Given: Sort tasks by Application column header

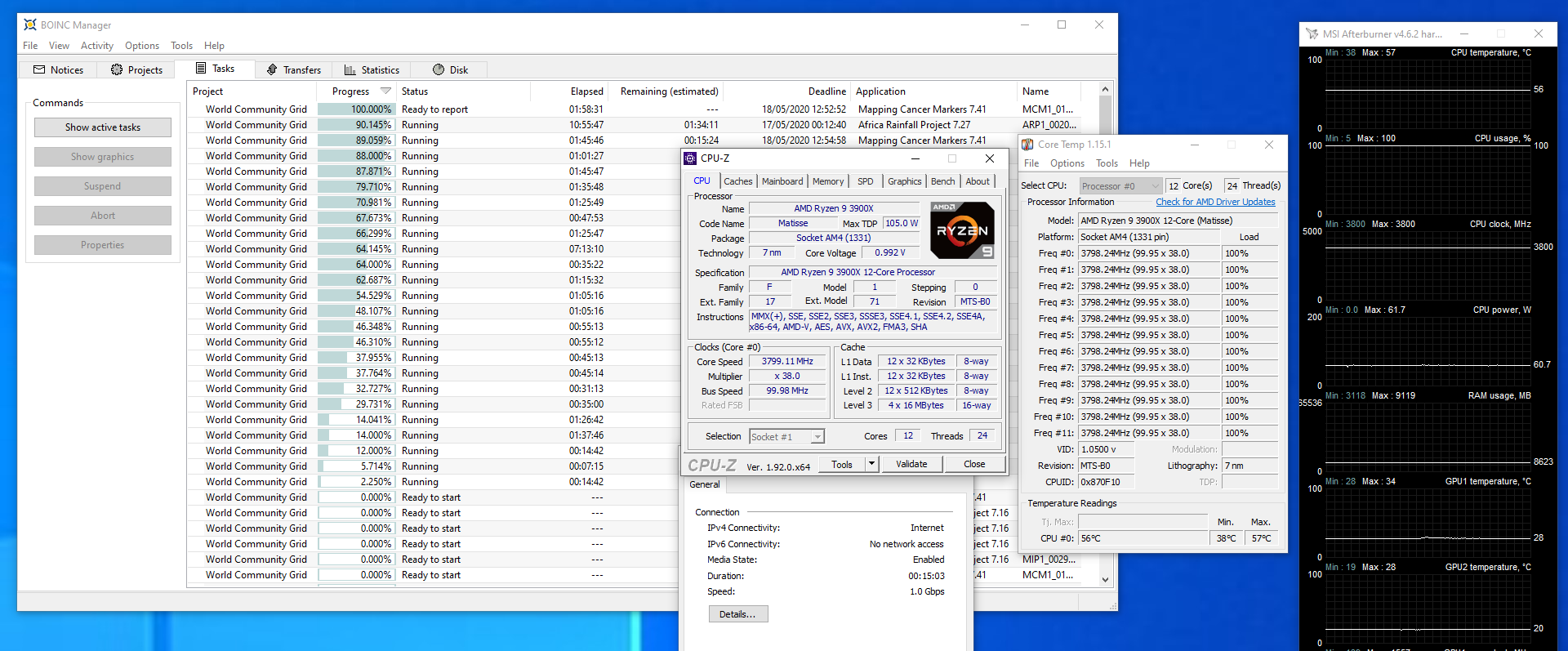Looking at the screenshot, I should (x=934, y=91).
